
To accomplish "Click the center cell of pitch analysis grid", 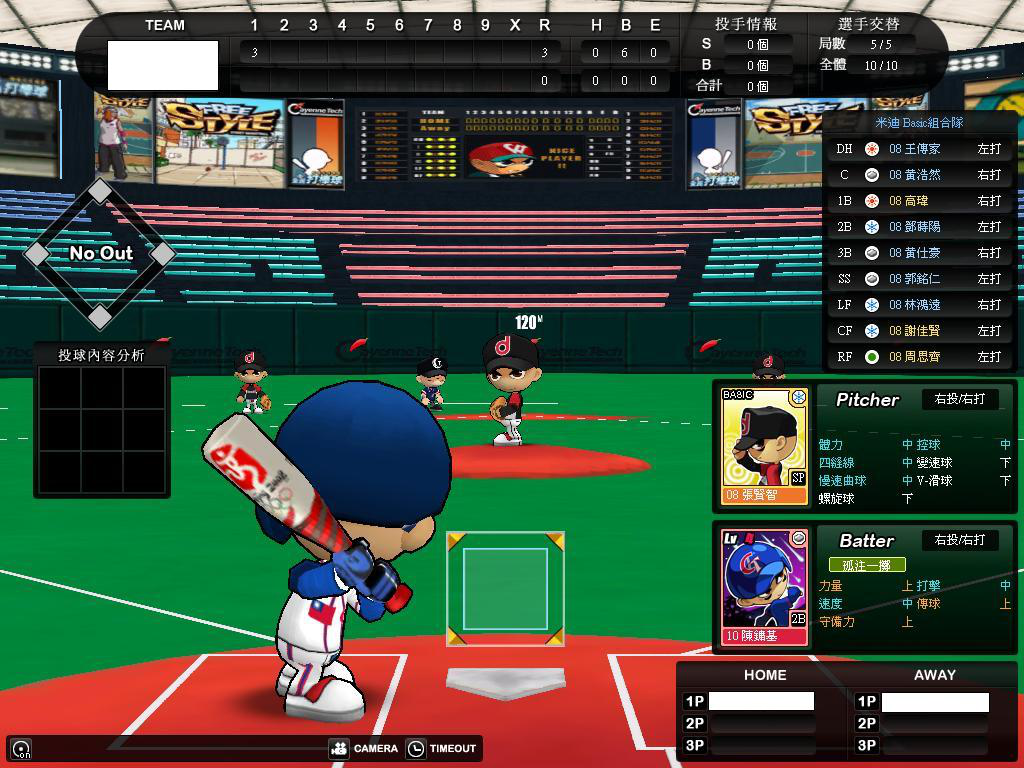I will (102, 430).
